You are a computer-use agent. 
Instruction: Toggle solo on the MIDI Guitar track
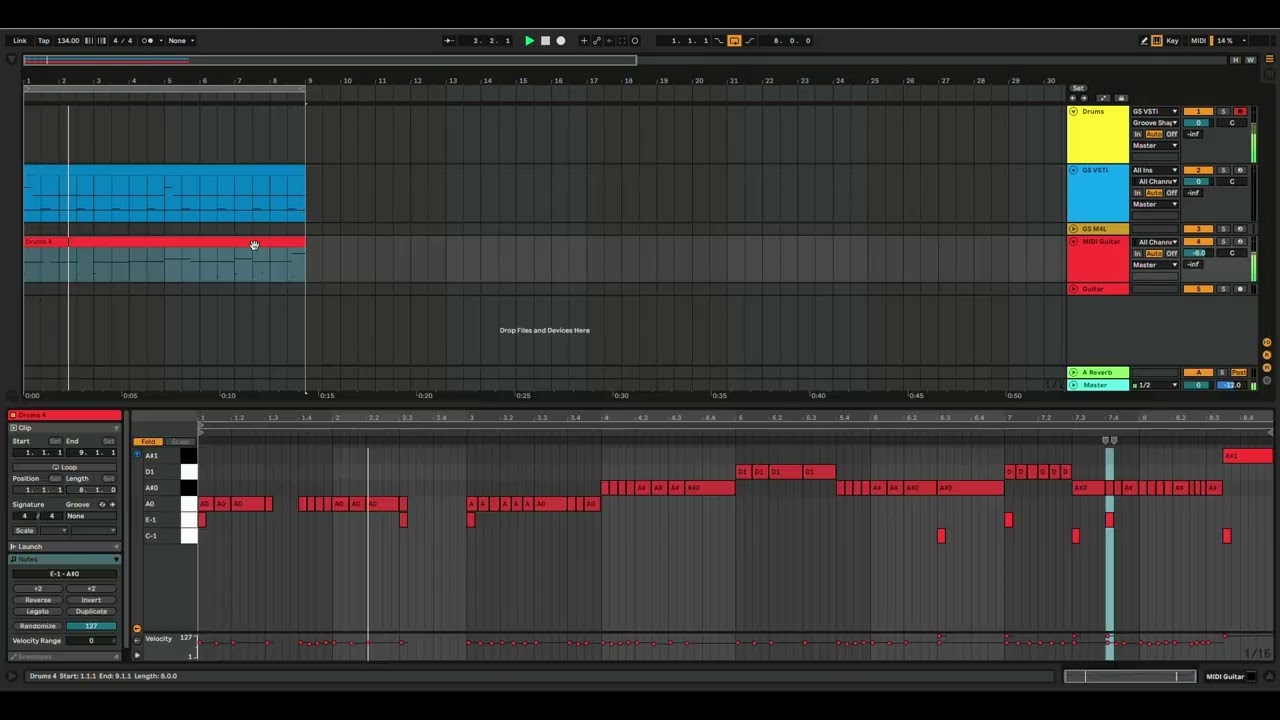point(1223,242)
